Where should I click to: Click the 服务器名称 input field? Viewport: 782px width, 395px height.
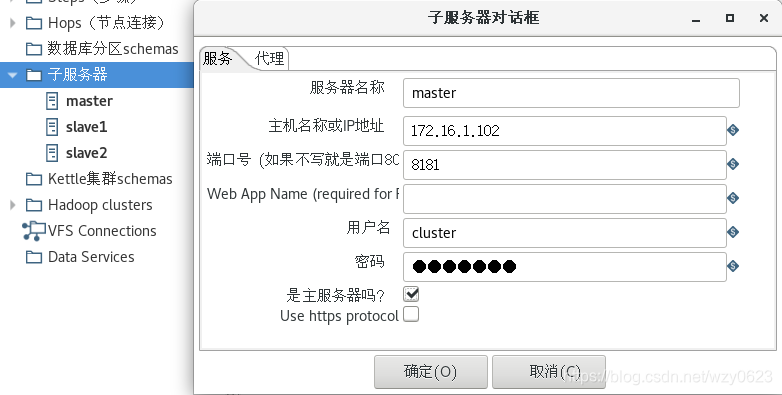571,93
